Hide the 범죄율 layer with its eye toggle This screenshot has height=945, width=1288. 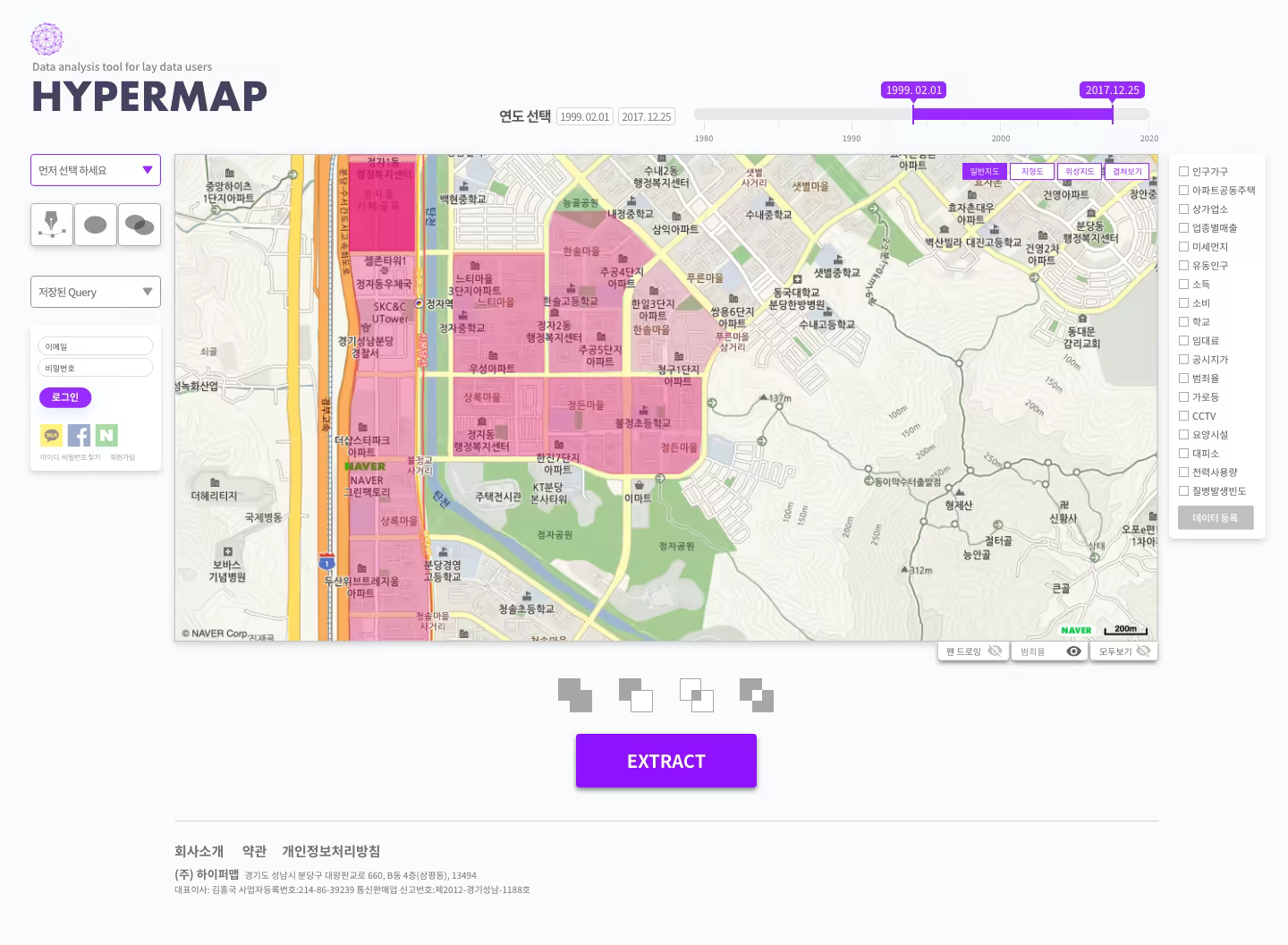(x=1074, y=651)
